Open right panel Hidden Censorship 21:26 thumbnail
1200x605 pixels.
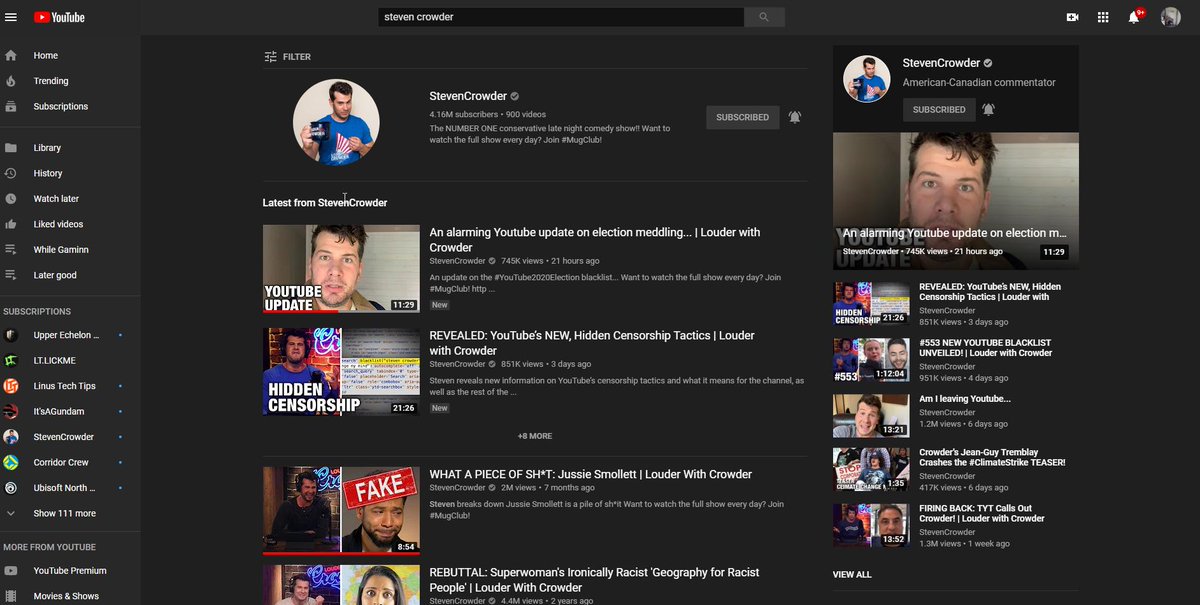point(871,303)
